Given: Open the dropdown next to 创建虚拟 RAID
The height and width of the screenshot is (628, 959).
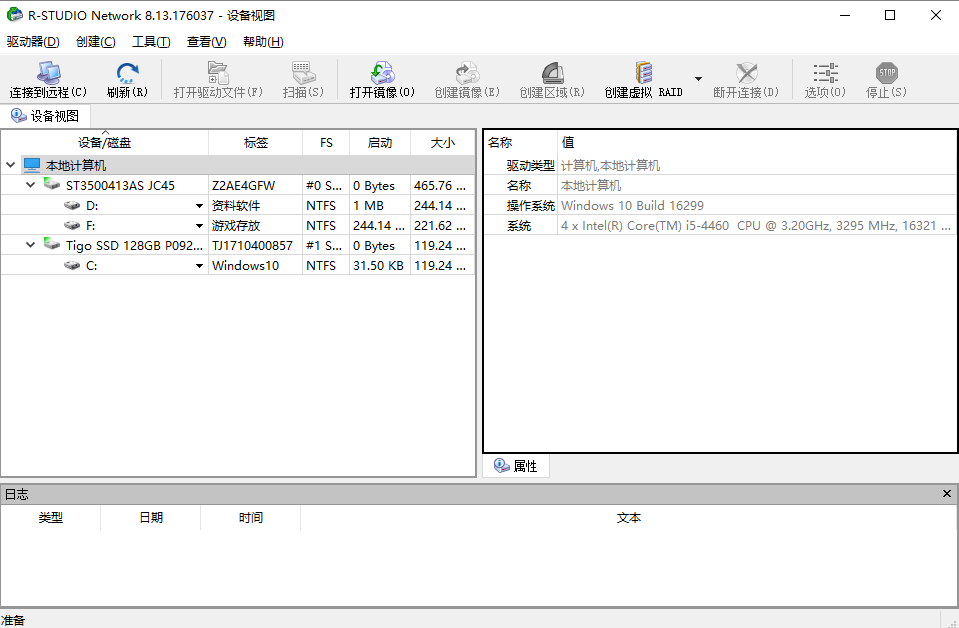Looking at the screenshot, I should point(698,80).
